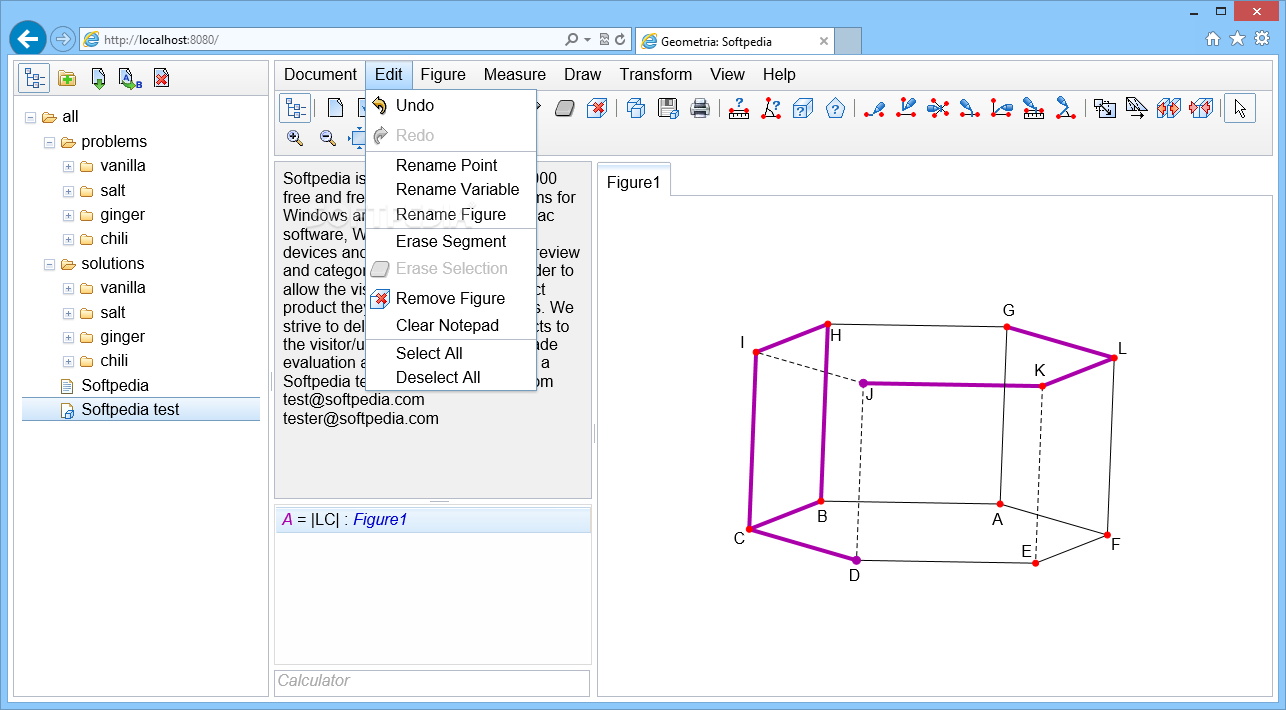Click the clone figure cubes icon
Image resolution: width=1286 pixels, height=710 pixels.
point(636,108)
